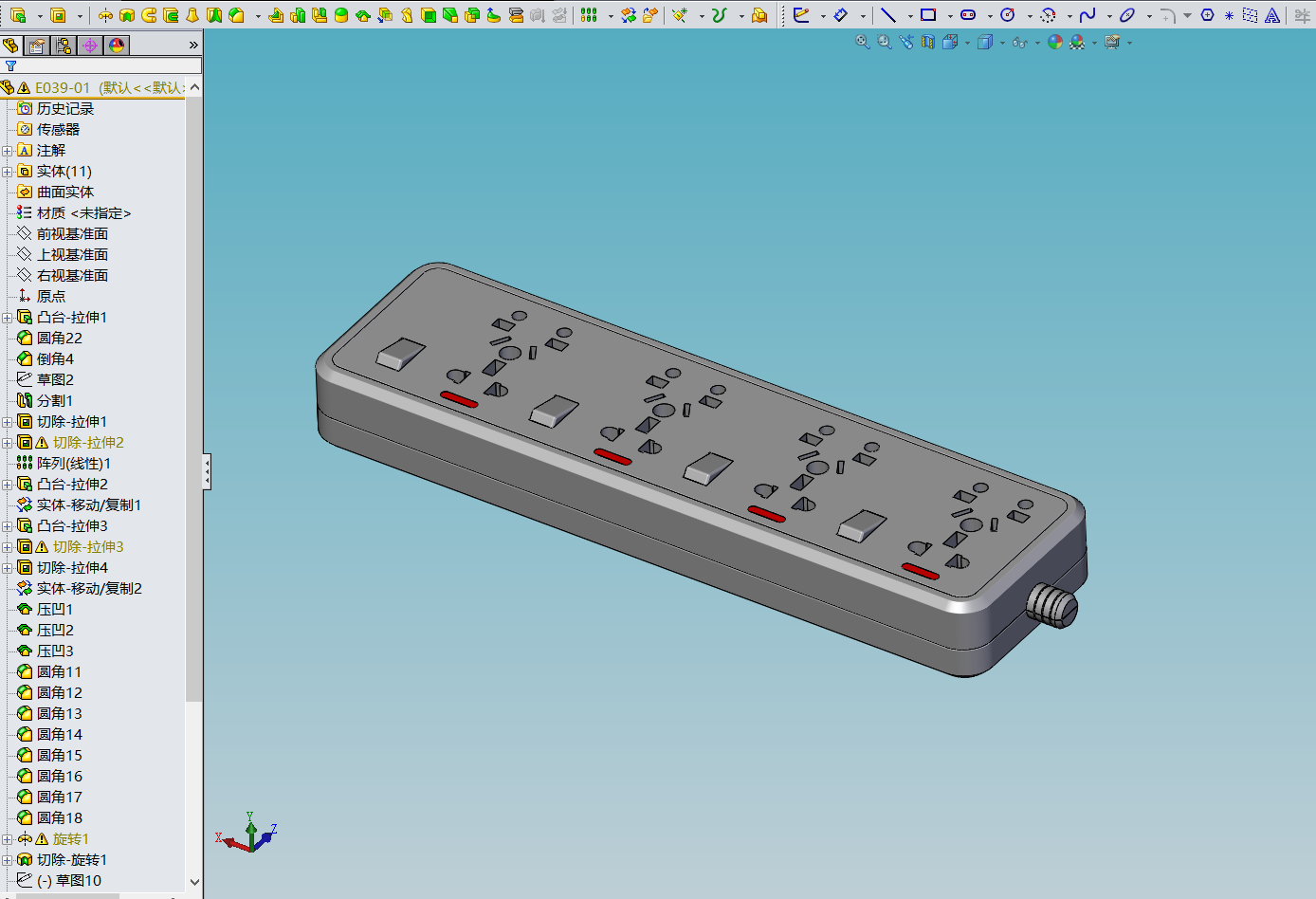Expand the 切除-拉伸2 feature node
The height and width of the screenshot is (899, 1316).
8,442
